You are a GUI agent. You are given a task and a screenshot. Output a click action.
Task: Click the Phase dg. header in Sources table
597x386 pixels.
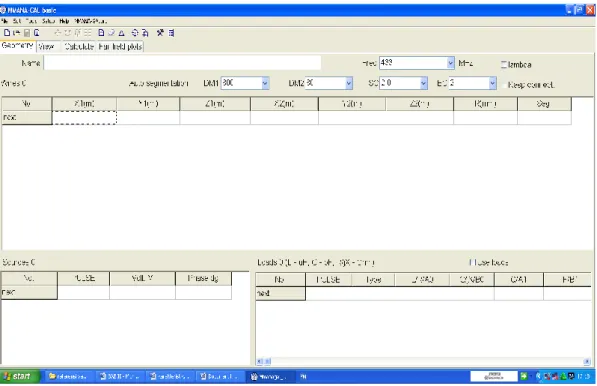point(203,279)
